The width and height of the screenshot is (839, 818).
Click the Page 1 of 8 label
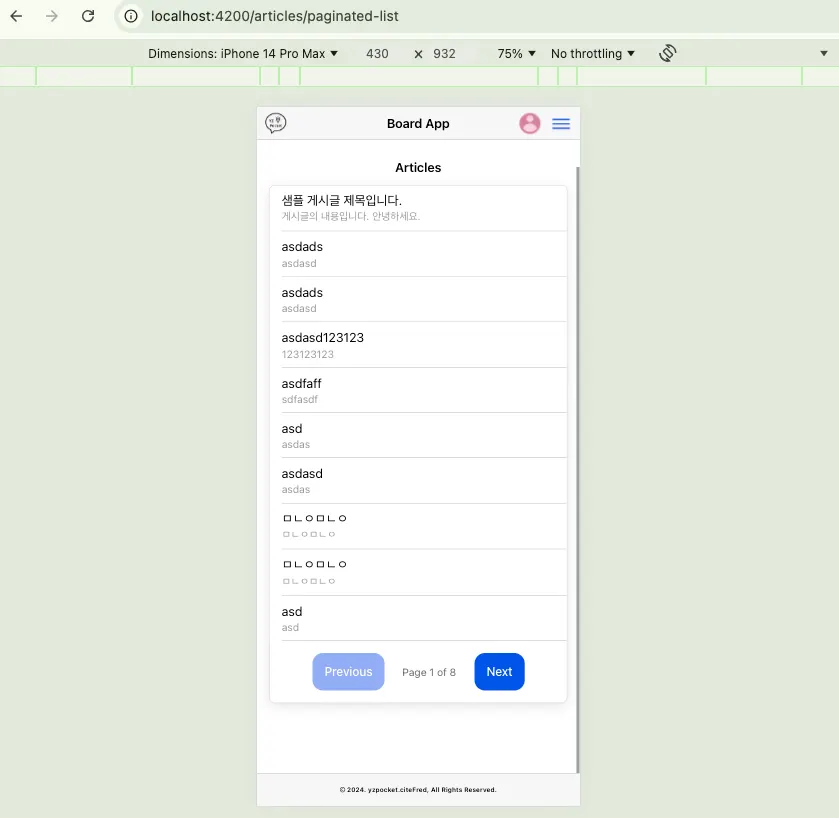[x=429, y=672]
